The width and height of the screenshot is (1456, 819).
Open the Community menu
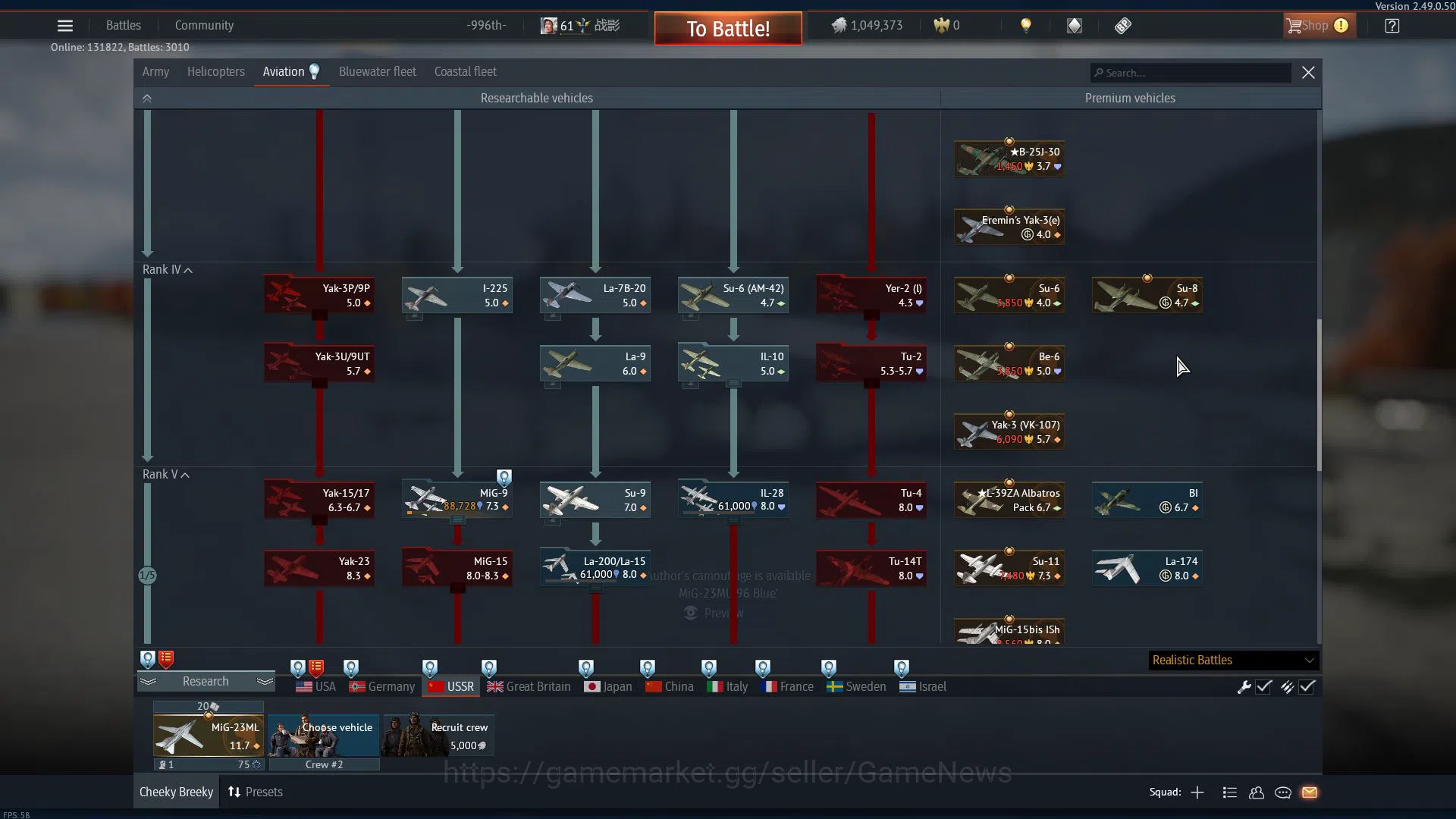[x=204, y=26]
